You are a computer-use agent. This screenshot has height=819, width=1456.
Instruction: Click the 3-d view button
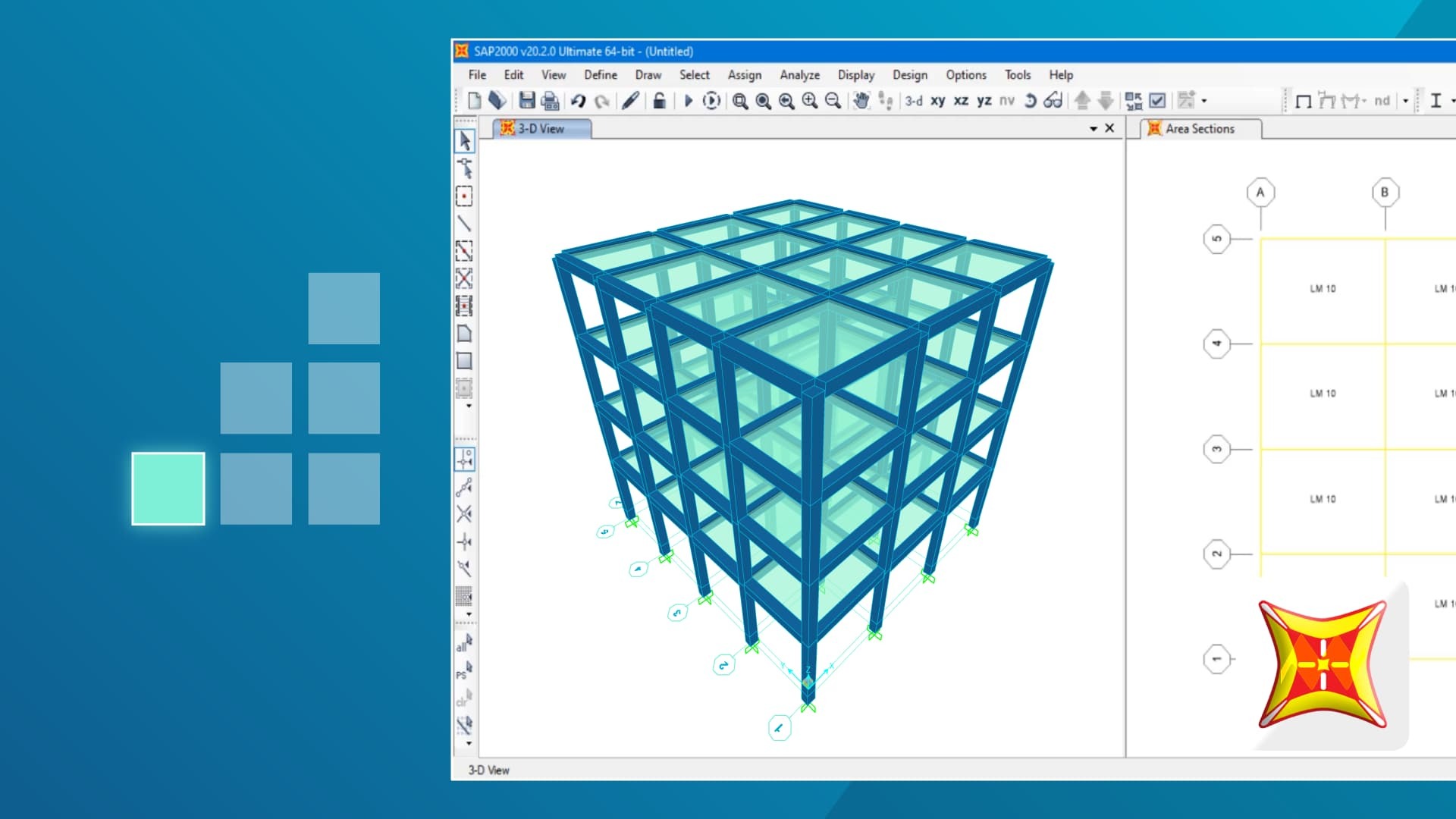click(x=914, y=101)
